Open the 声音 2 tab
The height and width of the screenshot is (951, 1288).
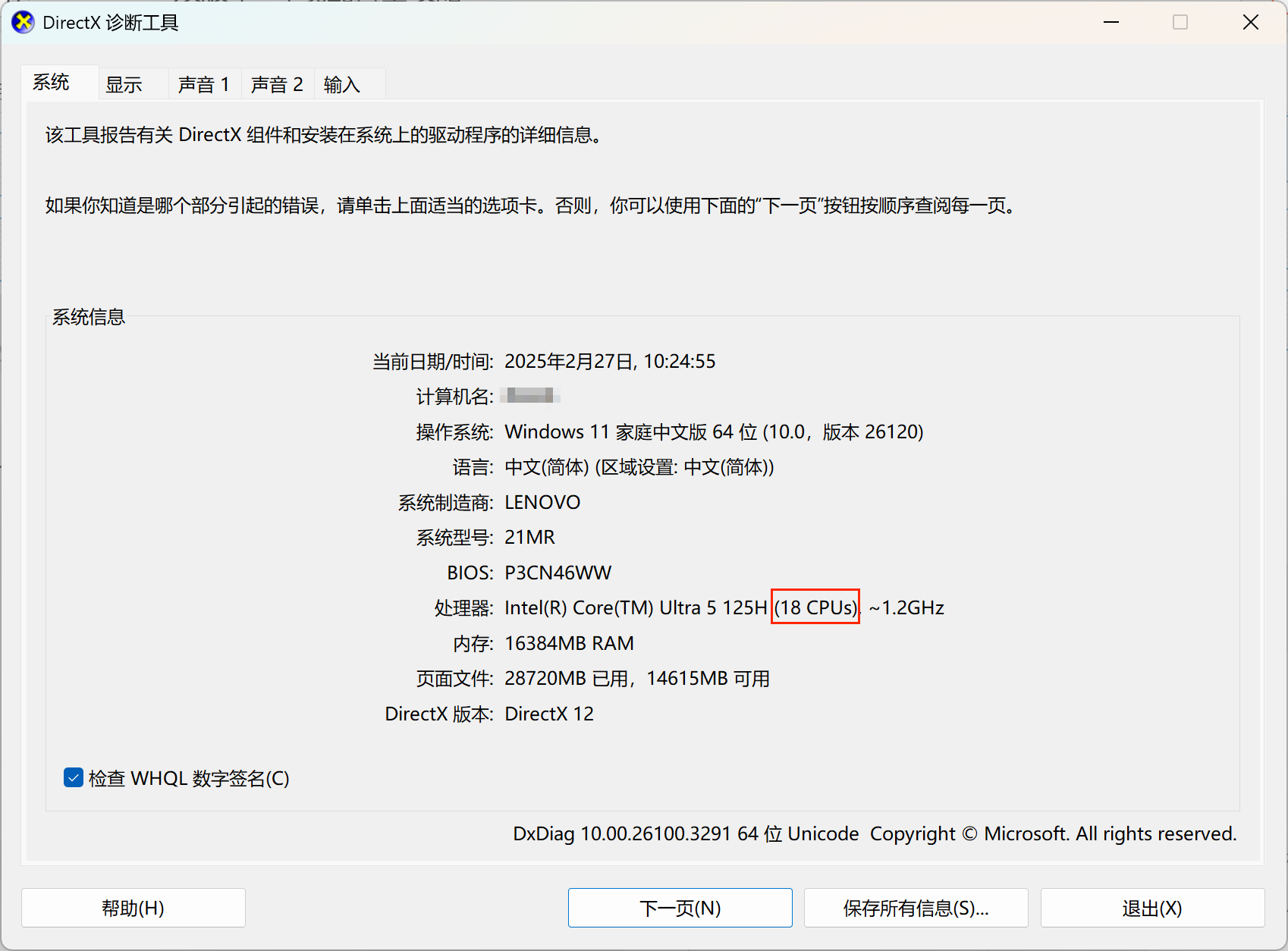tap(277, 84)
